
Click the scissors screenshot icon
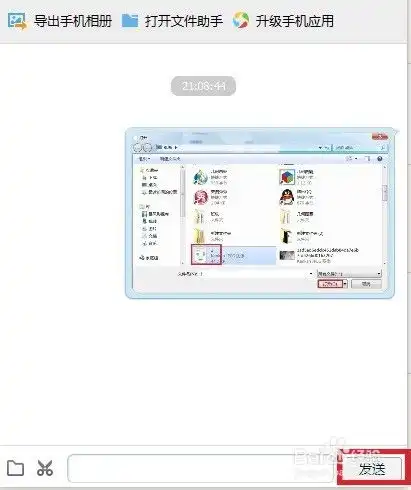(x=45, y=468)
